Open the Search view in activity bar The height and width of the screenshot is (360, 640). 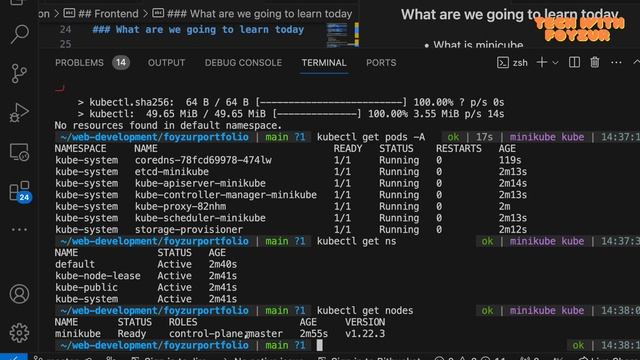(x=19, y=34)
